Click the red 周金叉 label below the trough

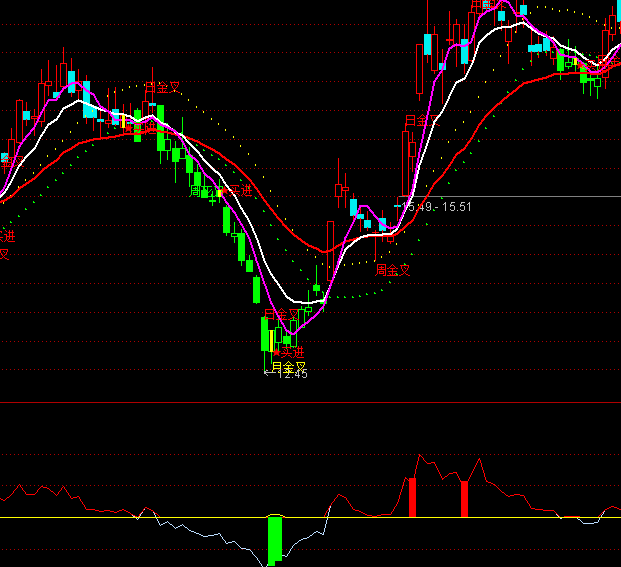[393, 270]
